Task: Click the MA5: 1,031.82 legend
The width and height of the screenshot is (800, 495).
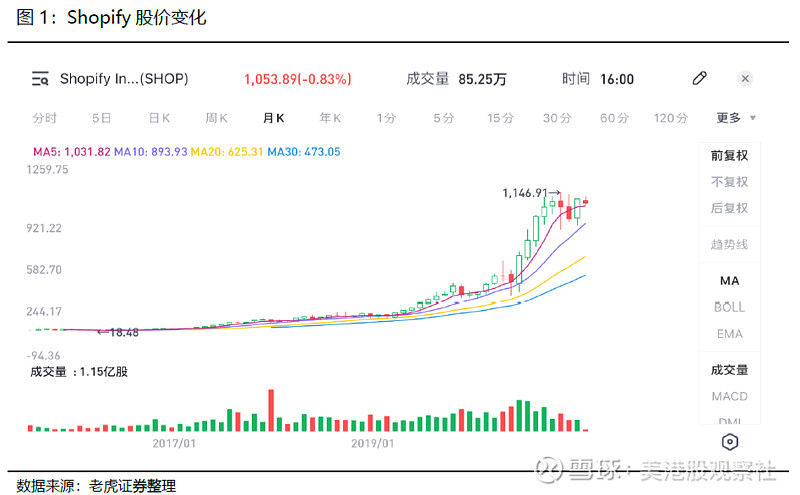Action: (x=72, y=152)
